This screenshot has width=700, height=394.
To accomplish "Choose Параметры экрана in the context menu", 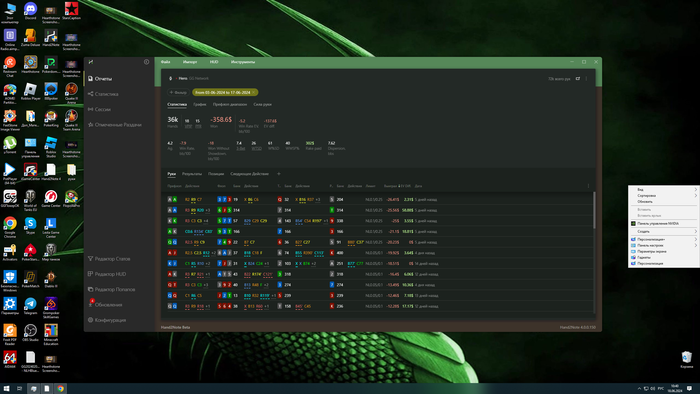I will click(664, 252).
